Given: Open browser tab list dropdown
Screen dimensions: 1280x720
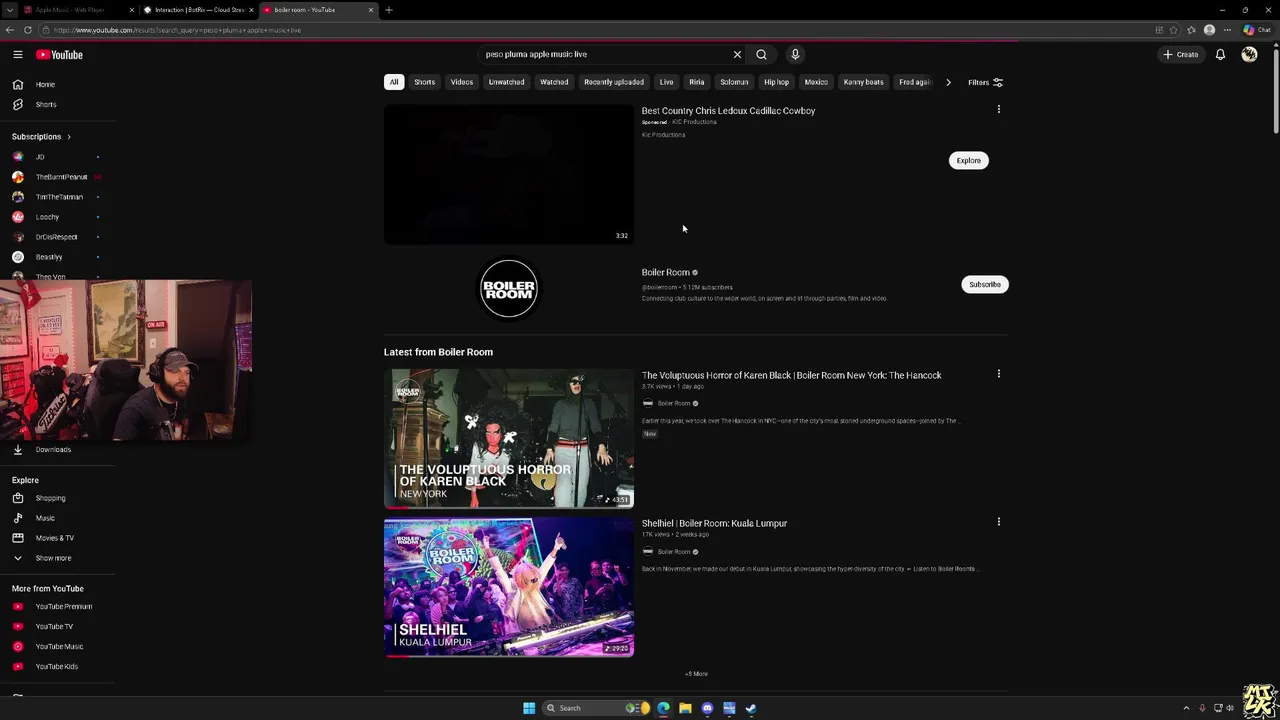Looking at the screenshot, I should tap(11, 10).
